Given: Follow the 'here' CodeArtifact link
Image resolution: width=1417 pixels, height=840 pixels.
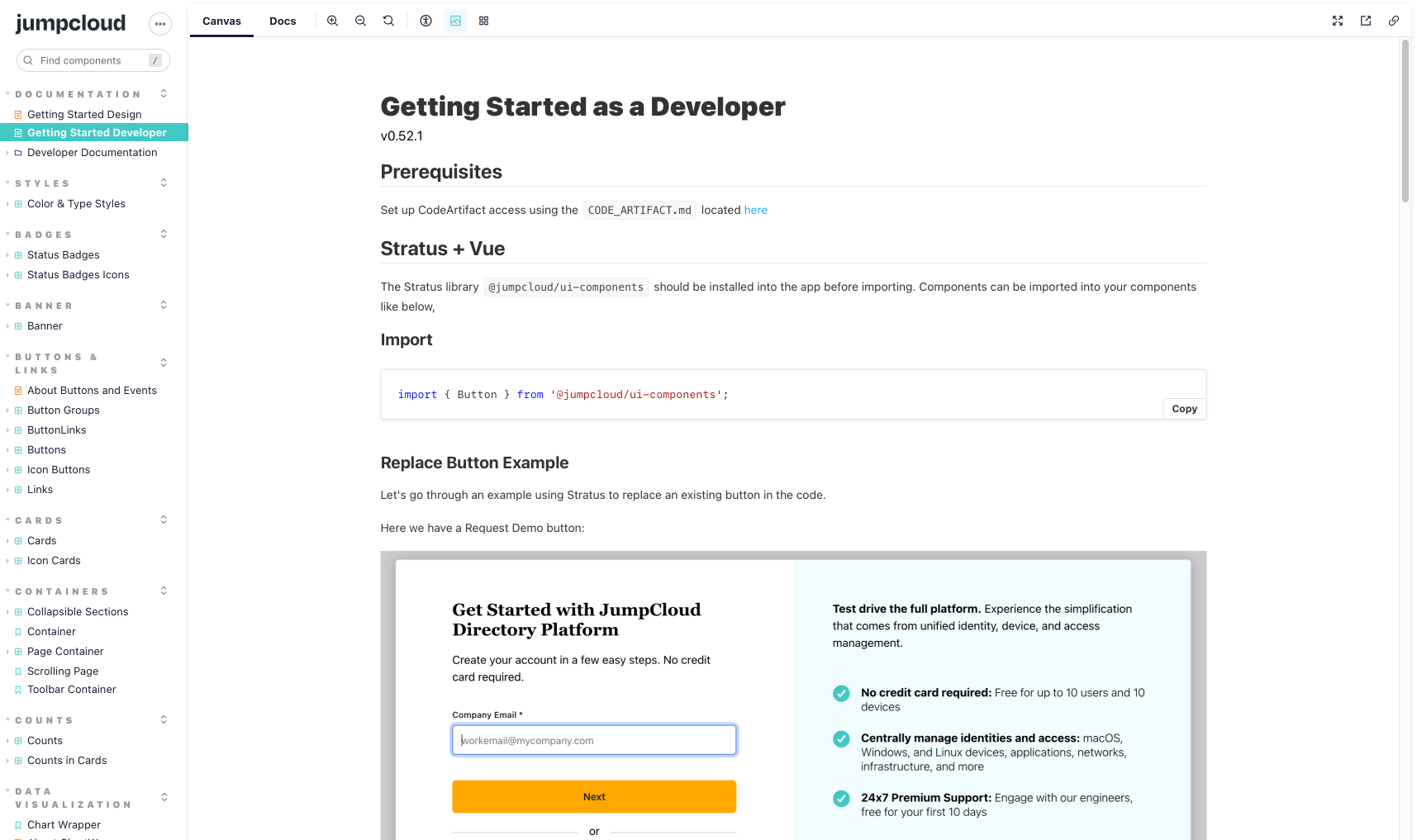Looking at the screenshot, I should 755,210.
